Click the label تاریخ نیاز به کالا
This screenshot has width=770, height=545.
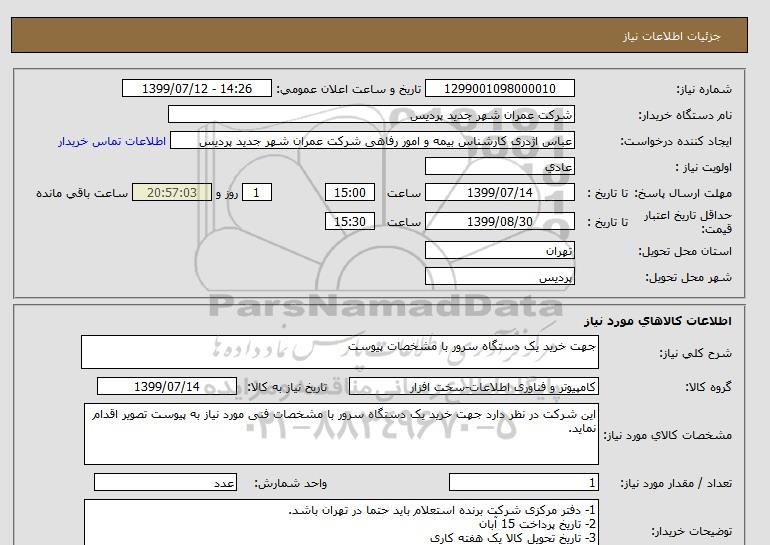pyautogui.click(x=287, y=387)
